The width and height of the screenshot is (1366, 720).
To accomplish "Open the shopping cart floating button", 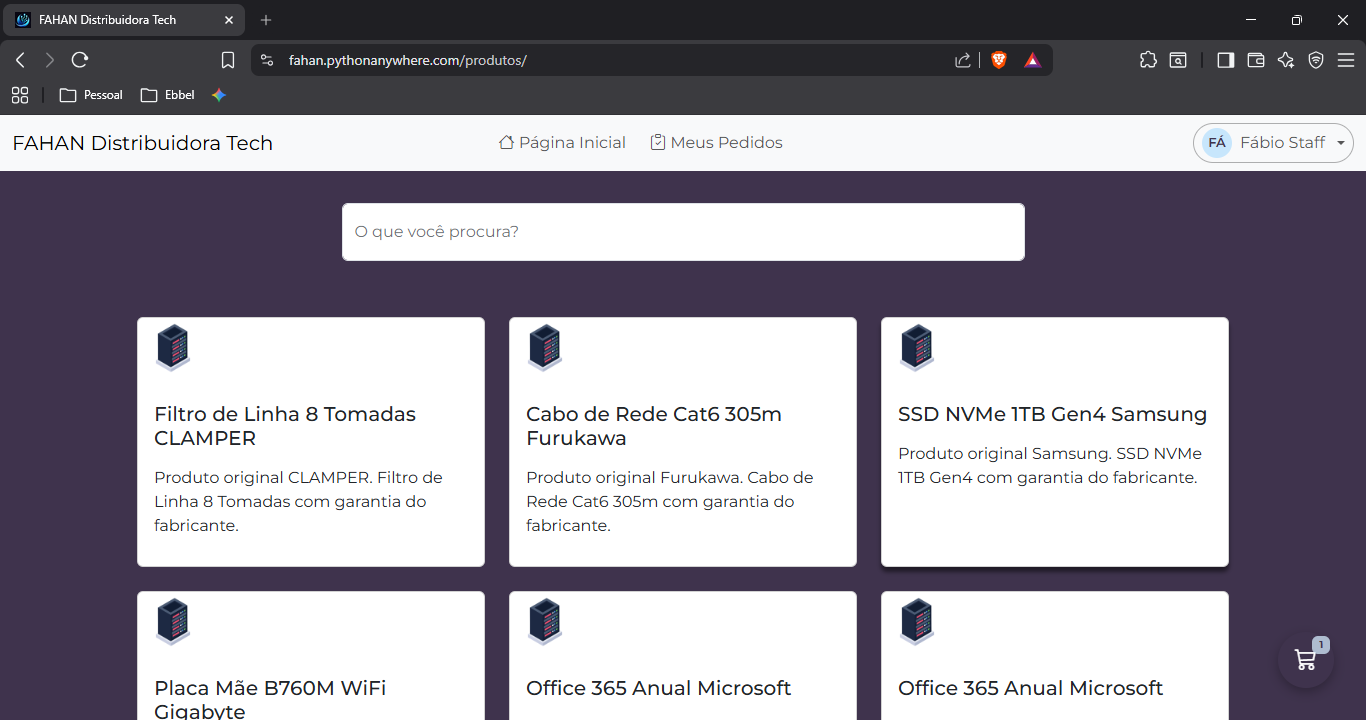I will (x=1305, y=660).
